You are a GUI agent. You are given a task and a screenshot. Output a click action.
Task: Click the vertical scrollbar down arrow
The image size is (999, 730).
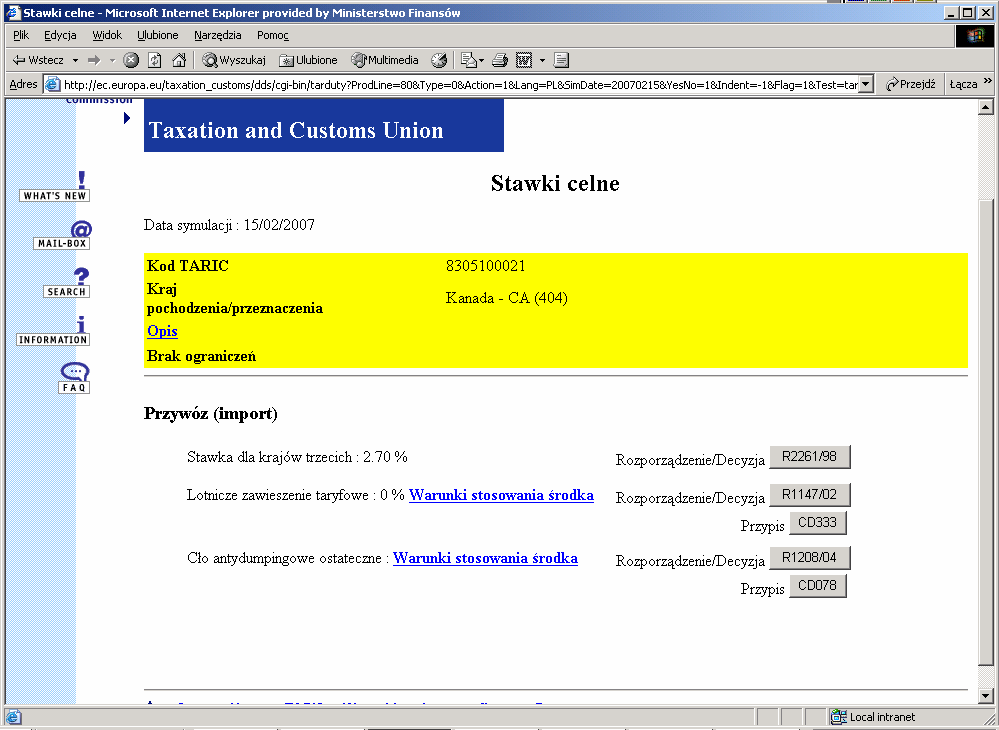(x=986, y=696)
